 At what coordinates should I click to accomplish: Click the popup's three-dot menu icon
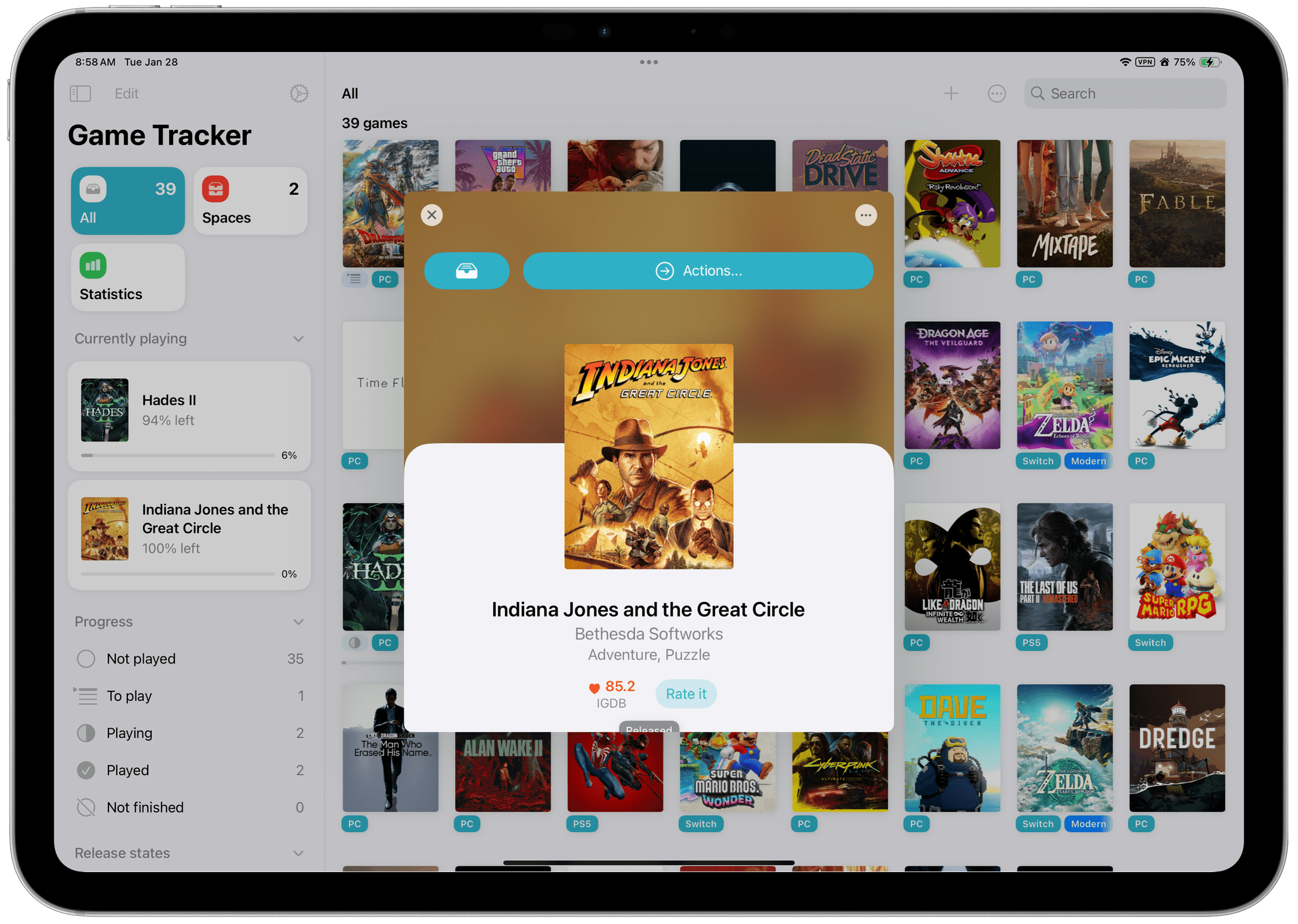[x=865, y=215]
